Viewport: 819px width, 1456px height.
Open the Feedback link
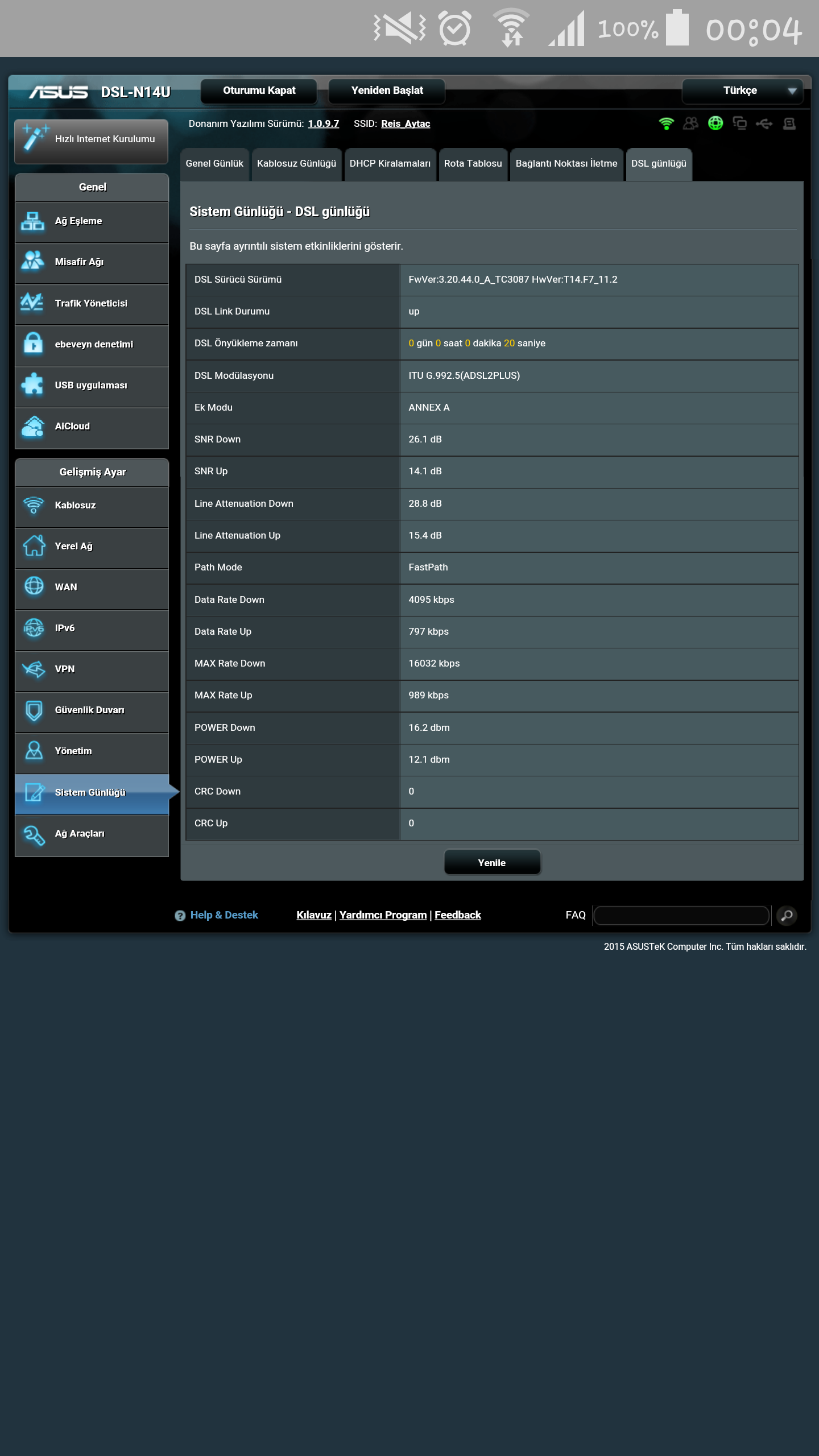[x=458, y=915]
